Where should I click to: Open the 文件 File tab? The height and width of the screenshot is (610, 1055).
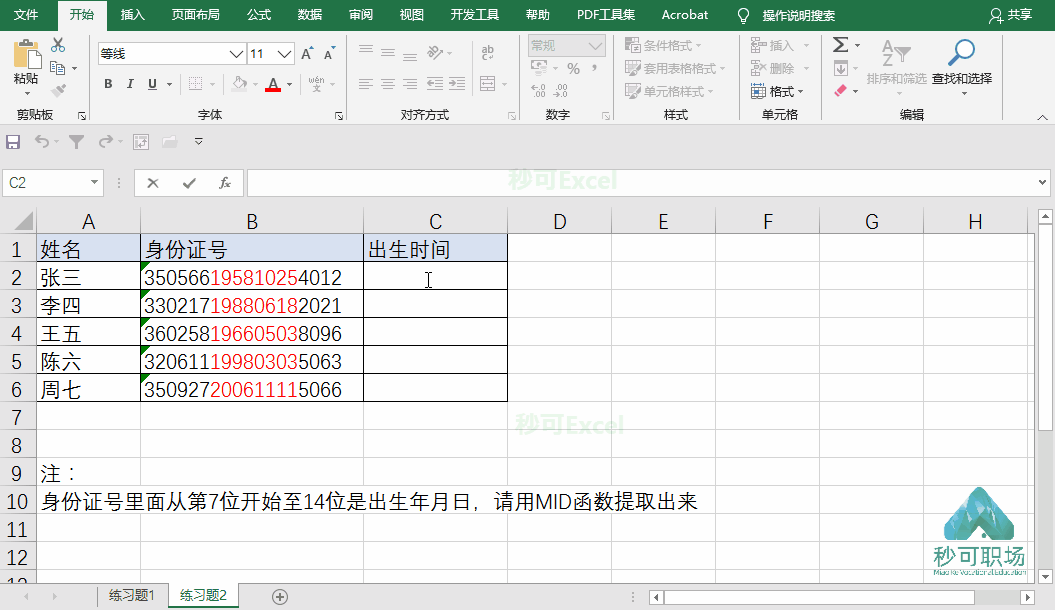[x=26, y=15]
